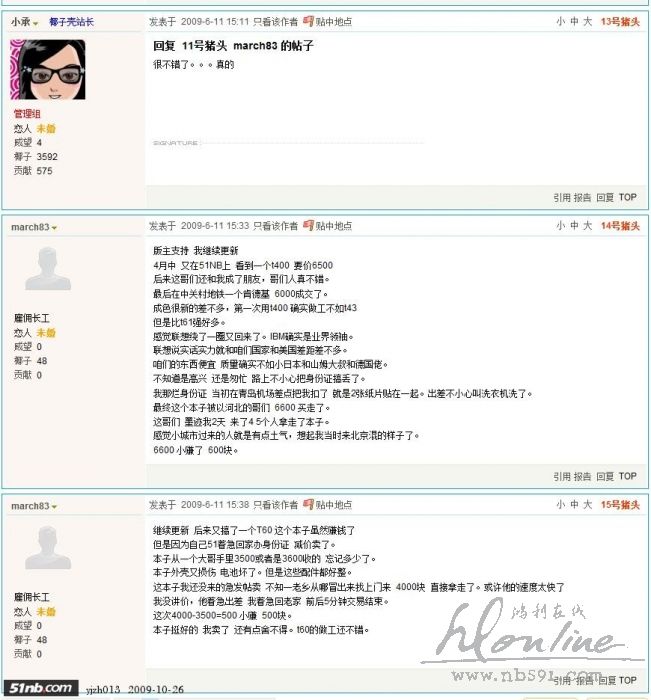
Task: Click march83's default avatar in post 14
Action: point(48,268)
